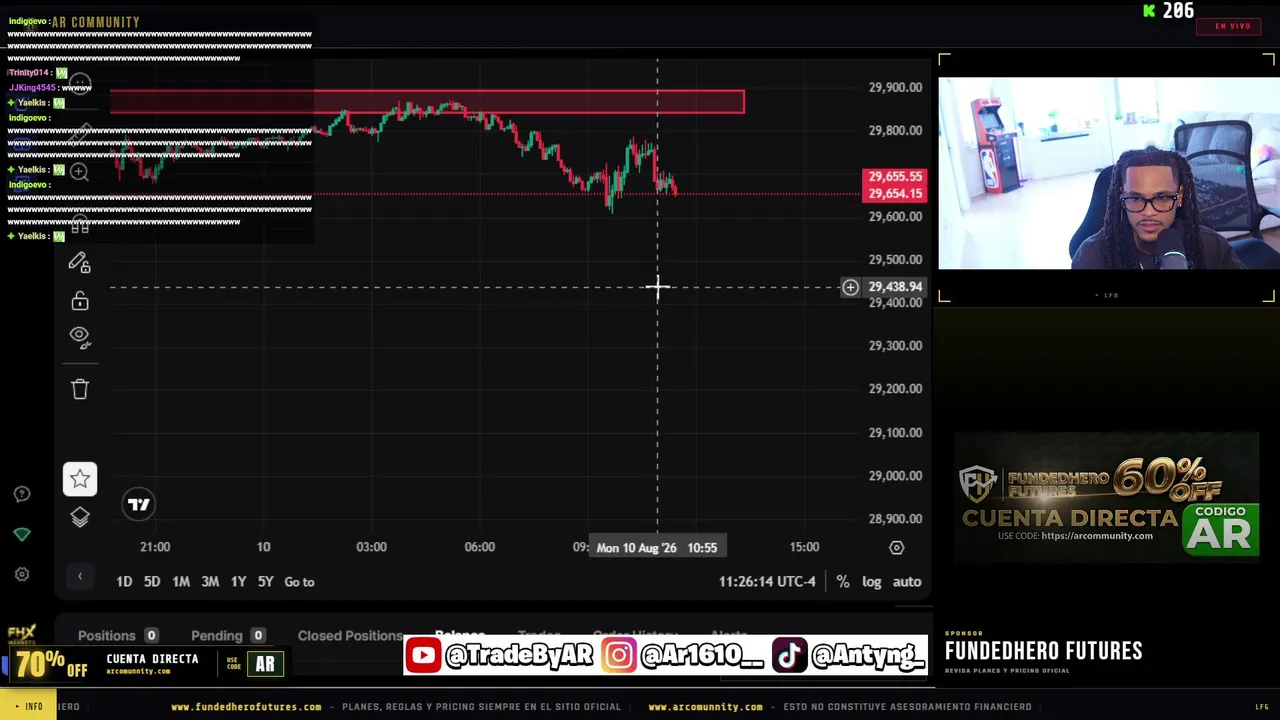Click the FundedHero 60% OFF banner
This screenshot has height=720, width=1280.
(1107, 497)
